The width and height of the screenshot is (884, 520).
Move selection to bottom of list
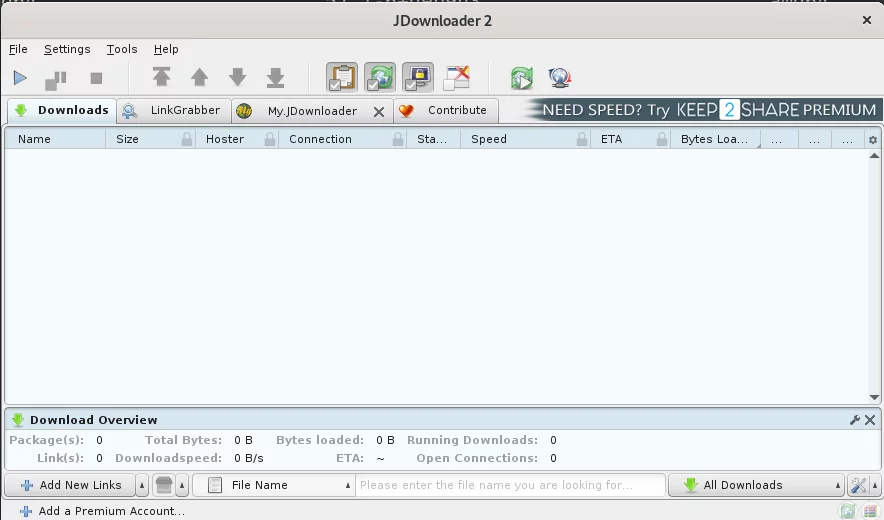click(x=275, y=78)
